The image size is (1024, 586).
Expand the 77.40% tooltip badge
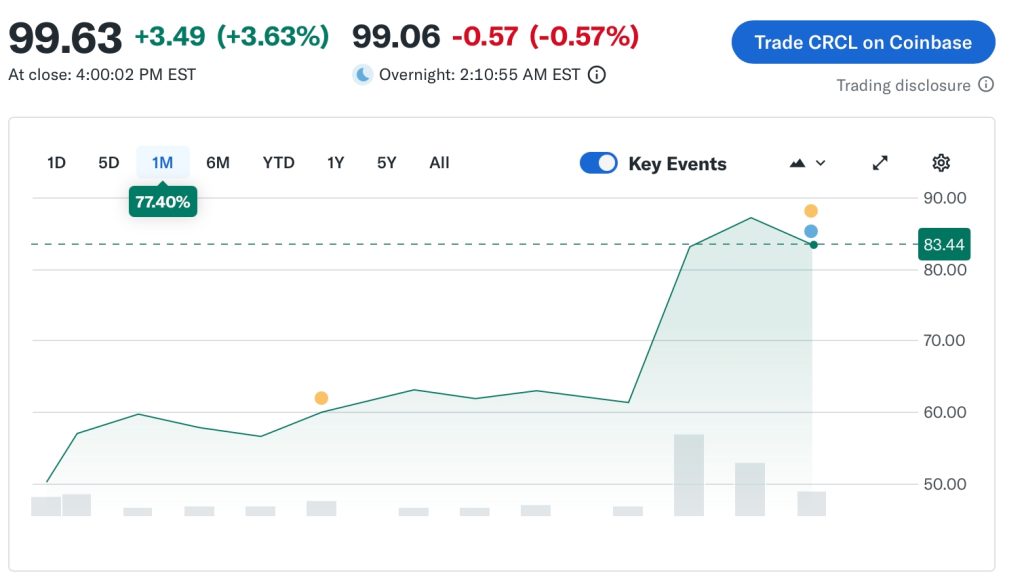[162, 201]
